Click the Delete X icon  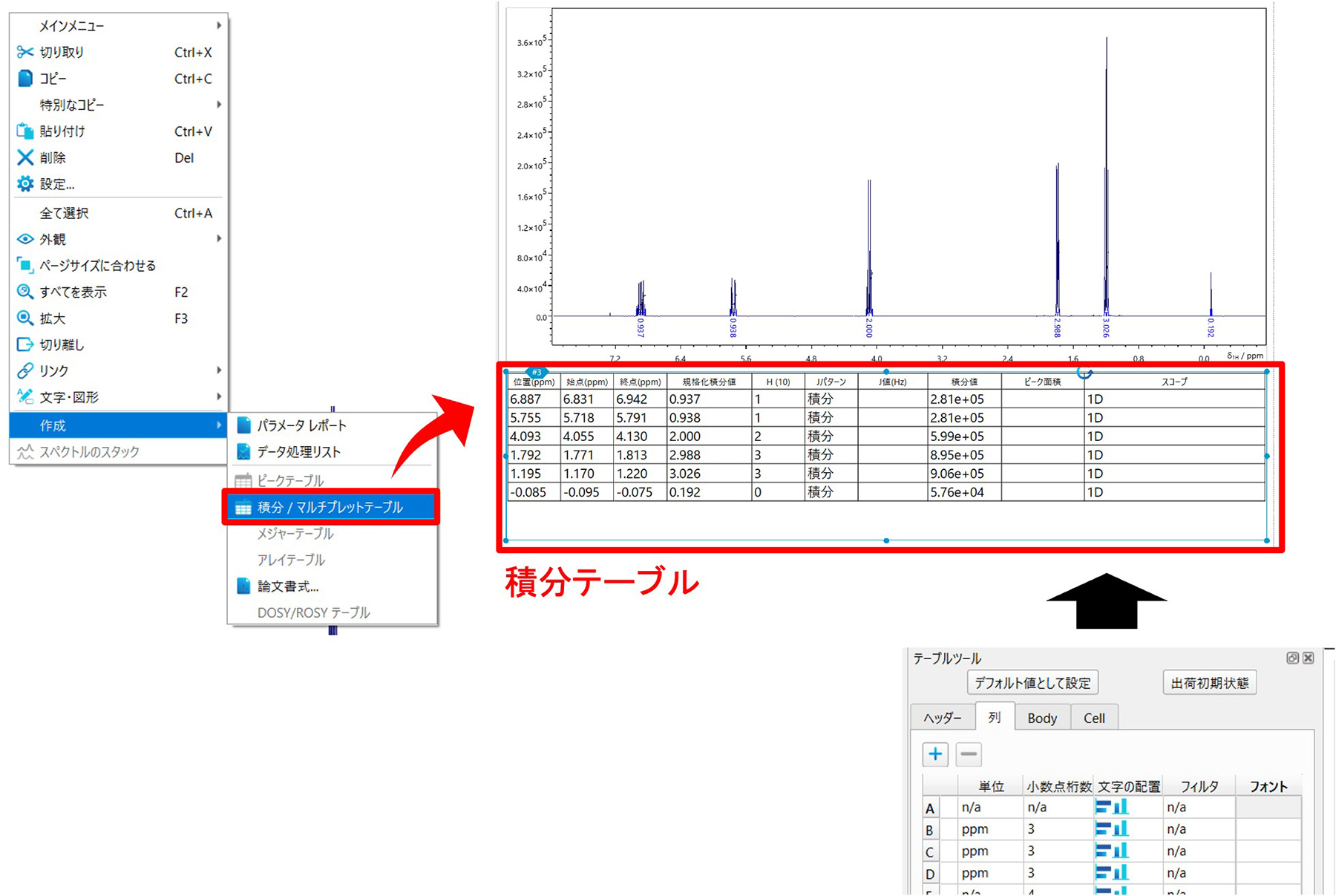coord(25,157)
